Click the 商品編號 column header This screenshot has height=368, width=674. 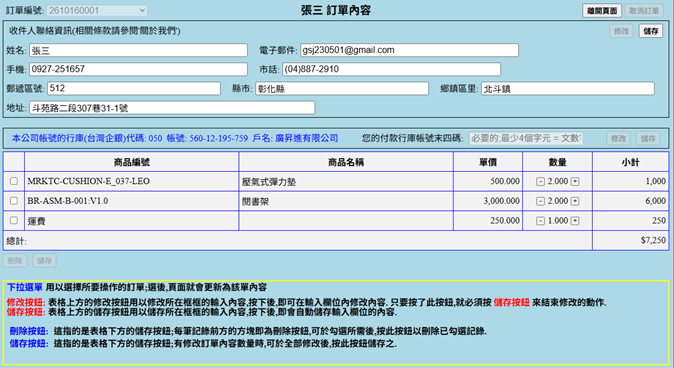click(132, 162)
